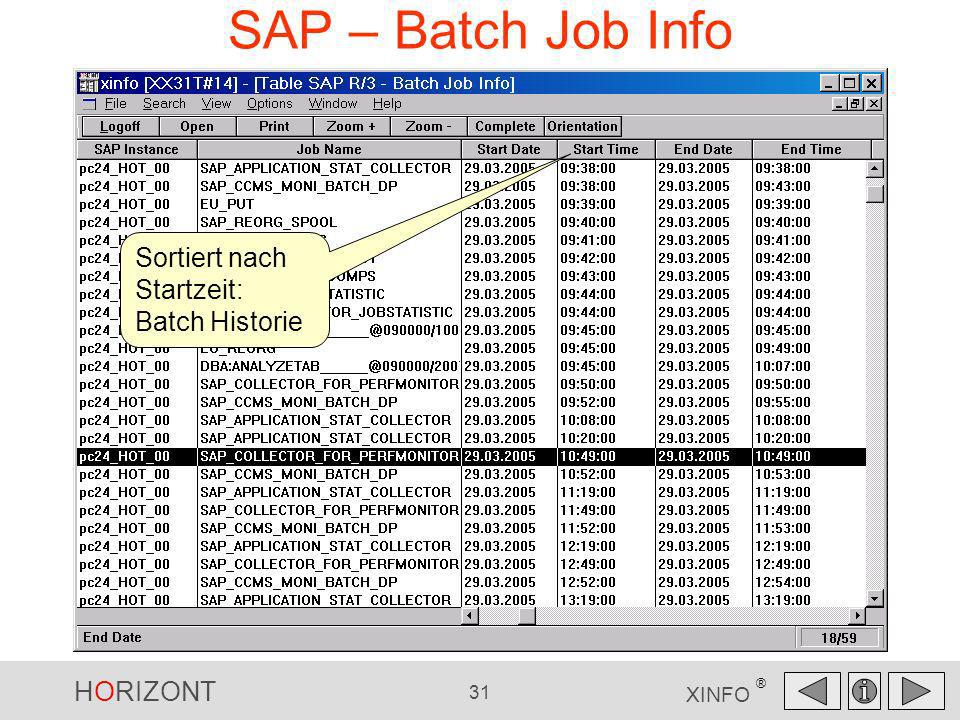This screenshot has height=720, width=960.
Task: Sort by End Time column header
Action: [811, 149]
